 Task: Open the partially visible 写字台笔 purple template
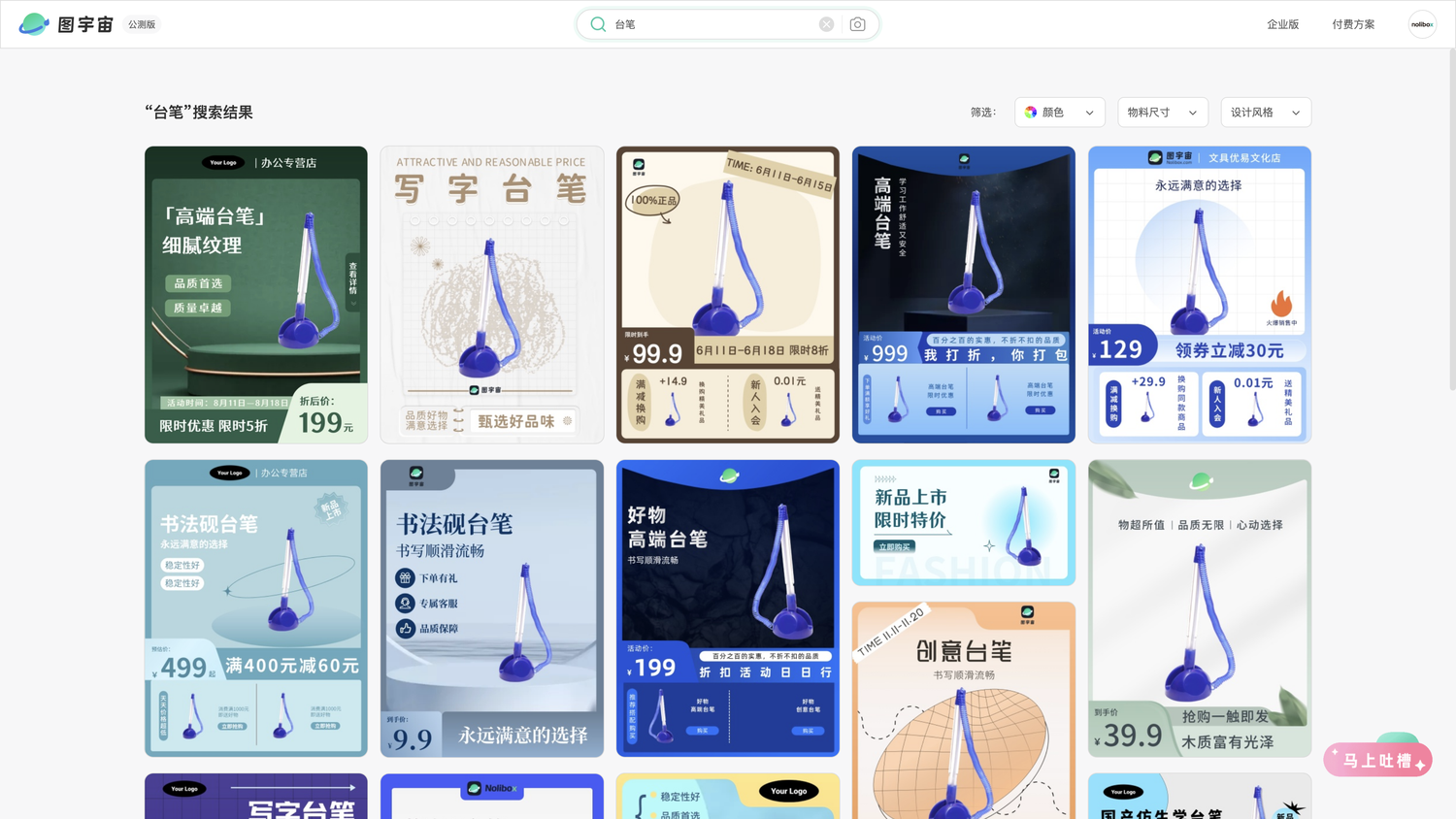(x=256, y=796)
